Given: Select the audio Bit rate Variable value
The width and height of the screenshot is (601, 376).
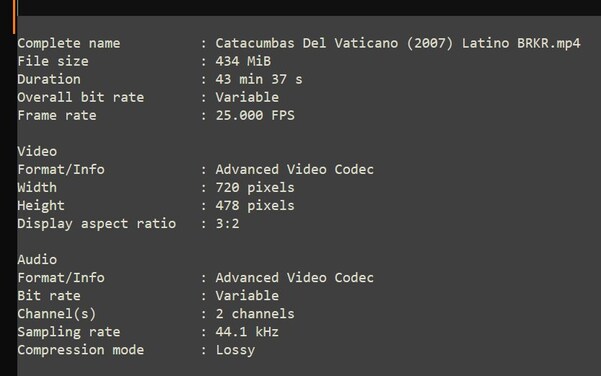Looking at the screenshot, I should coord(247,296).
